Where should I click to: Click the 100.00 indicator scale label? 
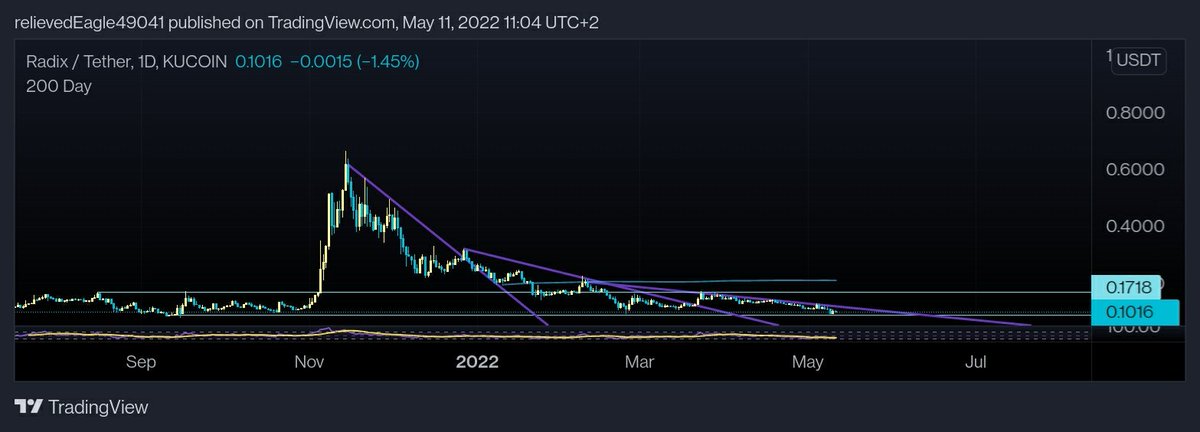(x=1134, y=329)
